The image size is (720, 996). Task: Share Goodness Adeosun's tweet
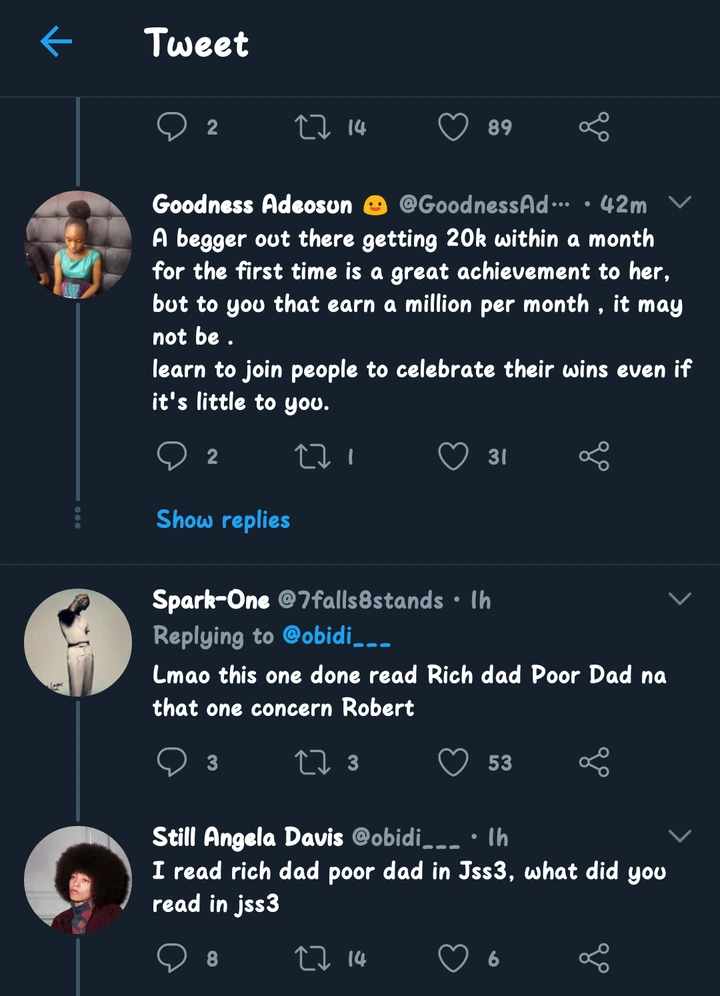tap(593, 457)
